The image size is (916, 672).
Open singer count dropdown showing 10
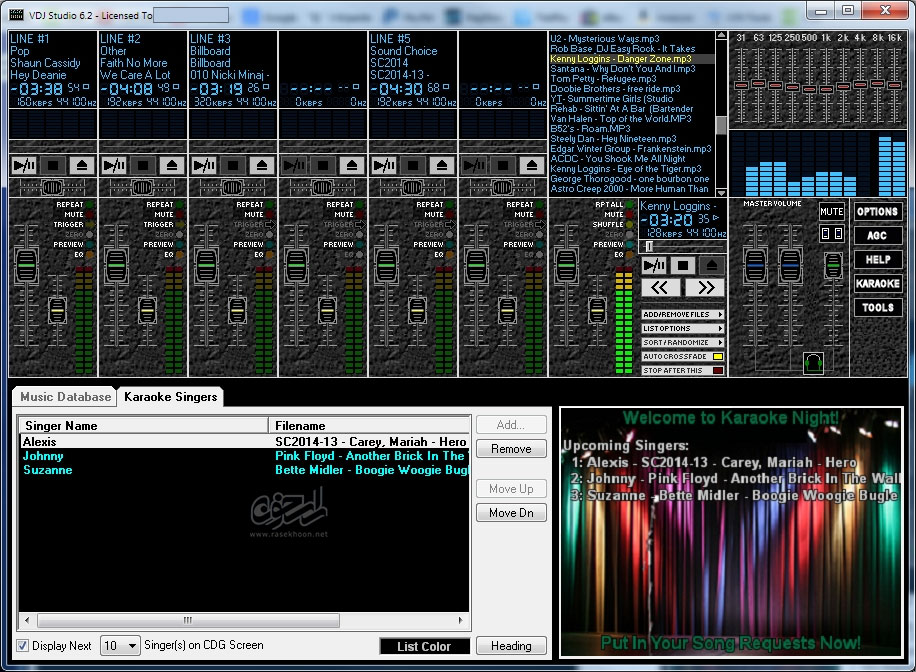(120, 645)
